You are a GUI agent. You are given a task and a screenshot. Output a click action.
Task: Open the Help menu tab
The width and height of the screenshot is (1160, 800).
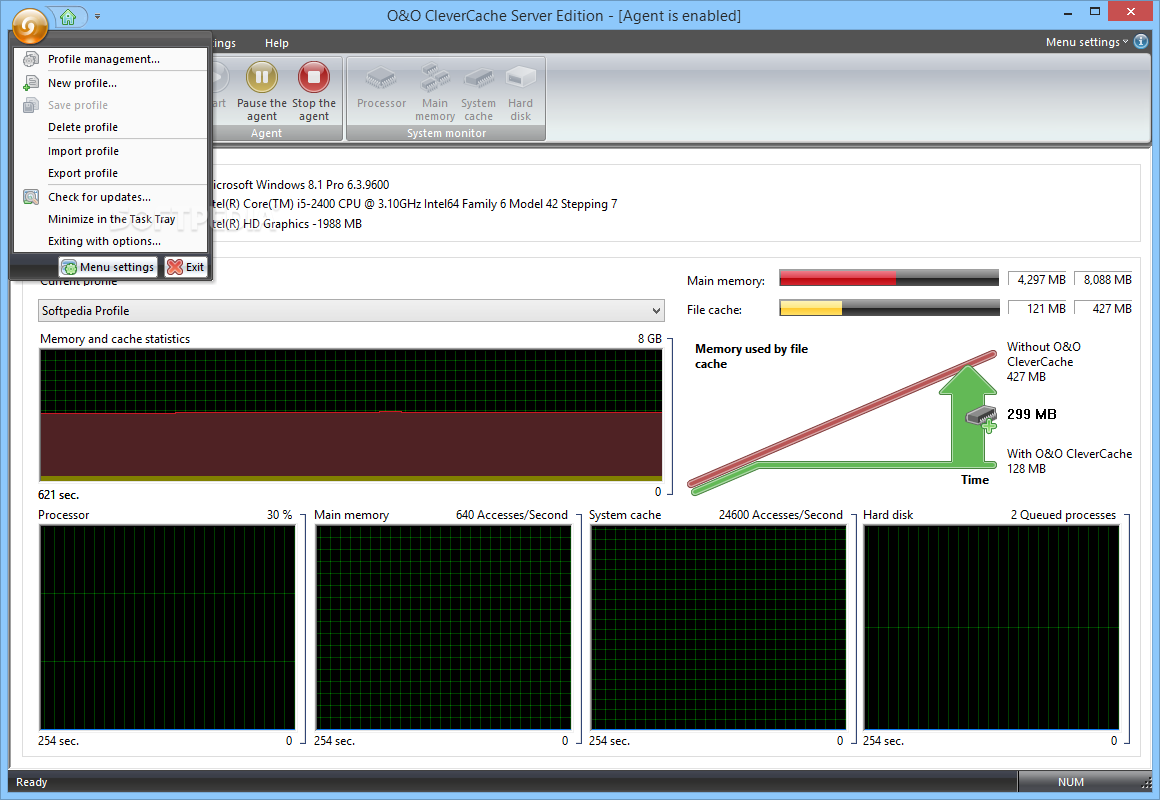(277, 43)
